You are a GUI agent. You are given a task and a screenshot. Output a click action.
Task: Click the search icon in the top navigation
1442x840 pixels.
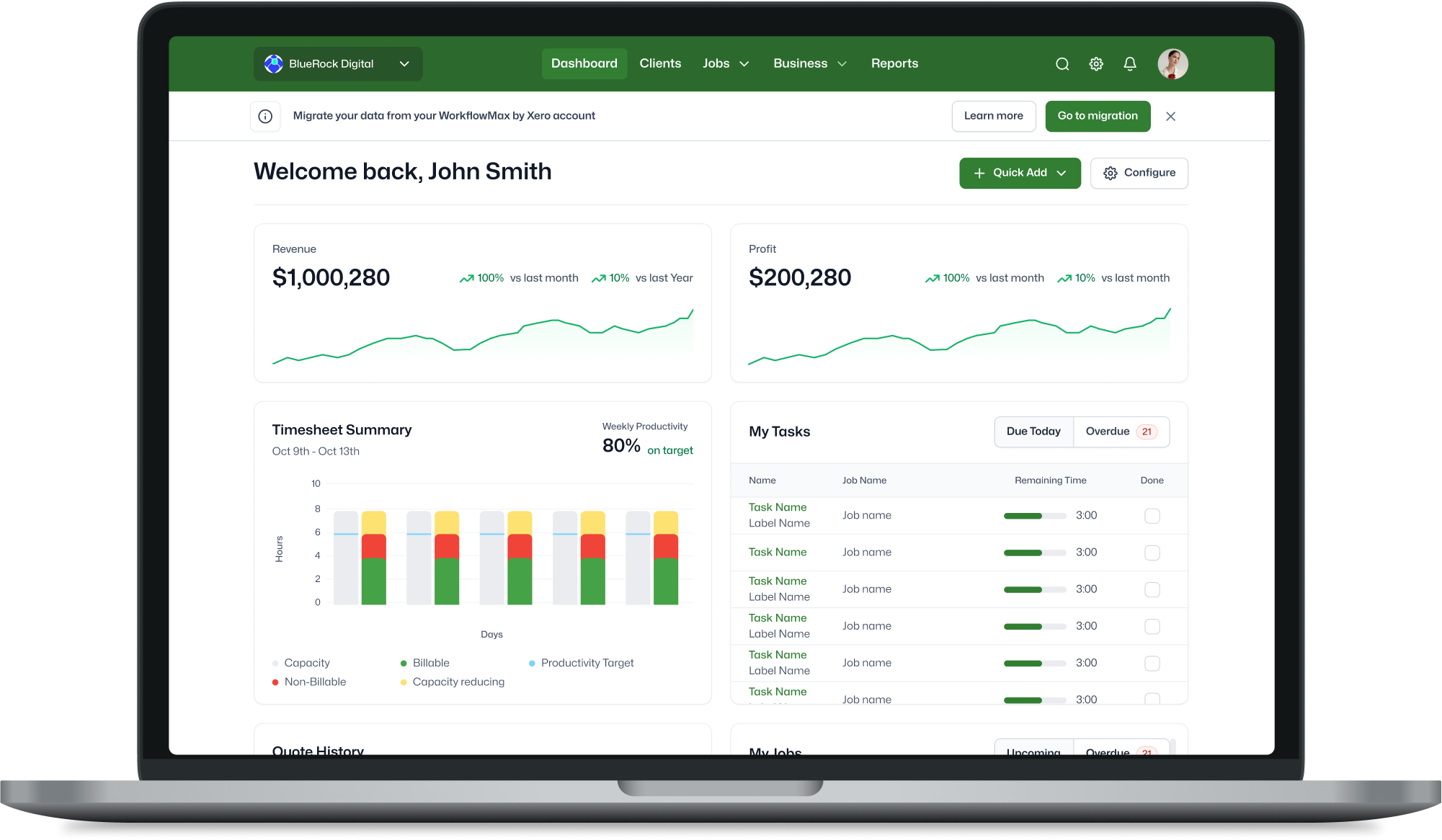coord(1062,63)
